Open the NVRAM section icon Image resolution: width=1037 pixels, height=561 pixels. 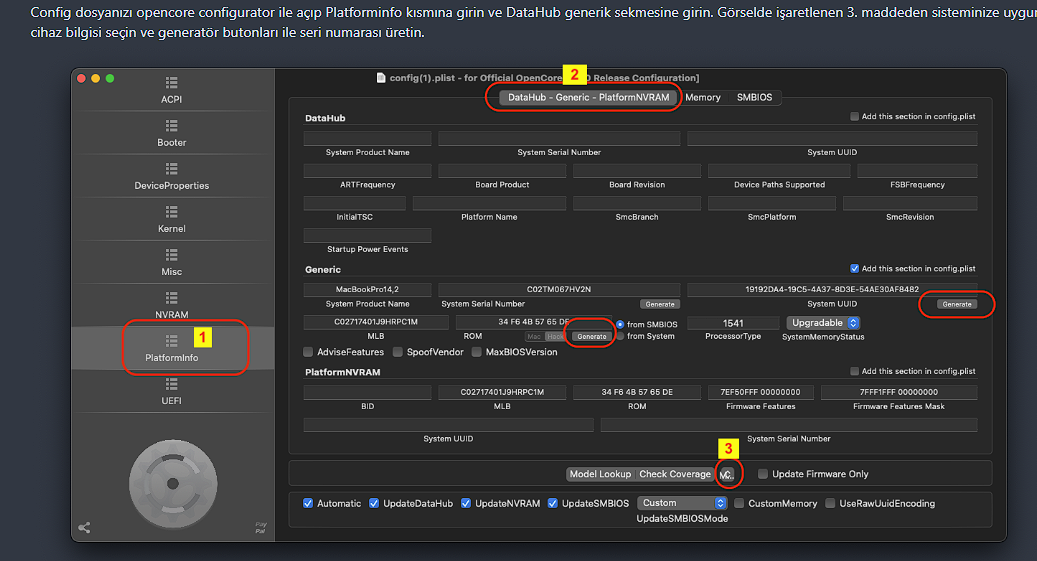pyautogui.click(x=171, y=298)
